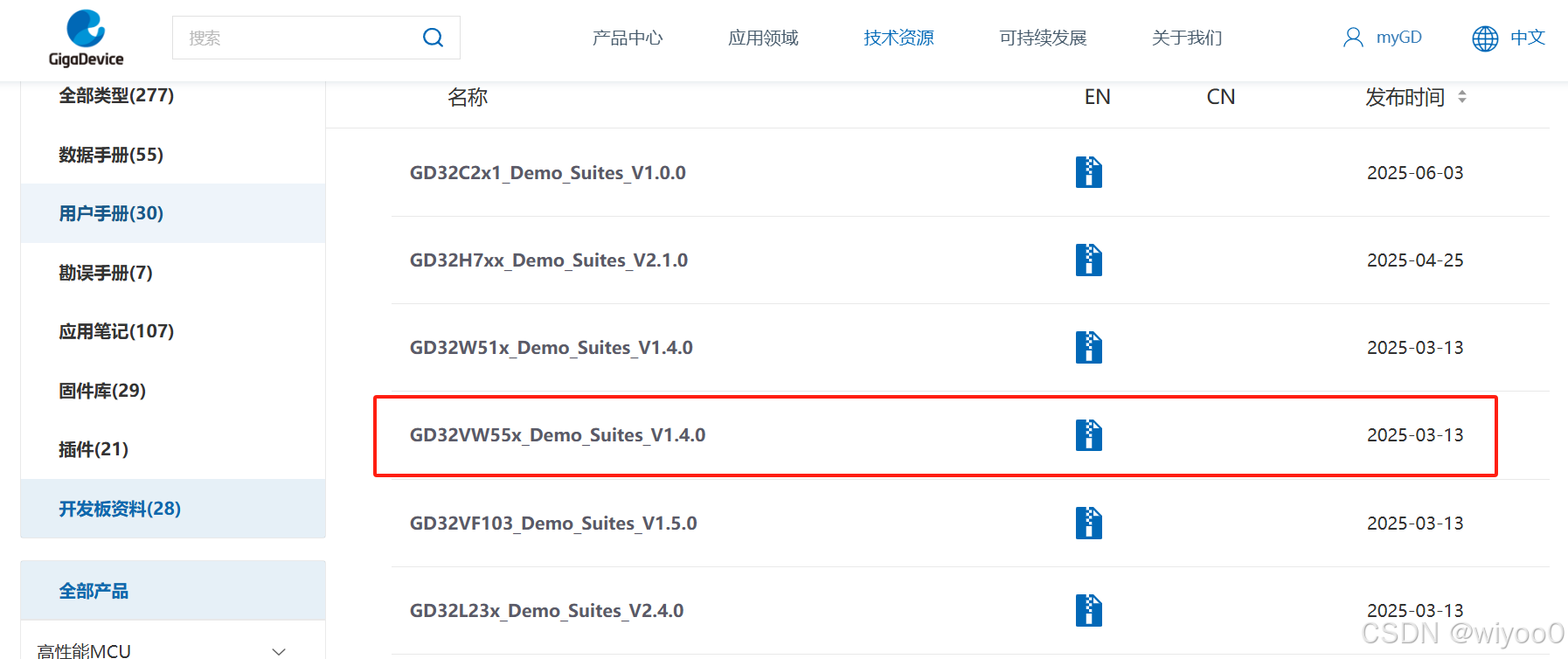The image size is (1568, 659).
Task: Download GD32H7xx_Demo_Suites_V2.1.0 zip file icon
Action: point(1089,260)
